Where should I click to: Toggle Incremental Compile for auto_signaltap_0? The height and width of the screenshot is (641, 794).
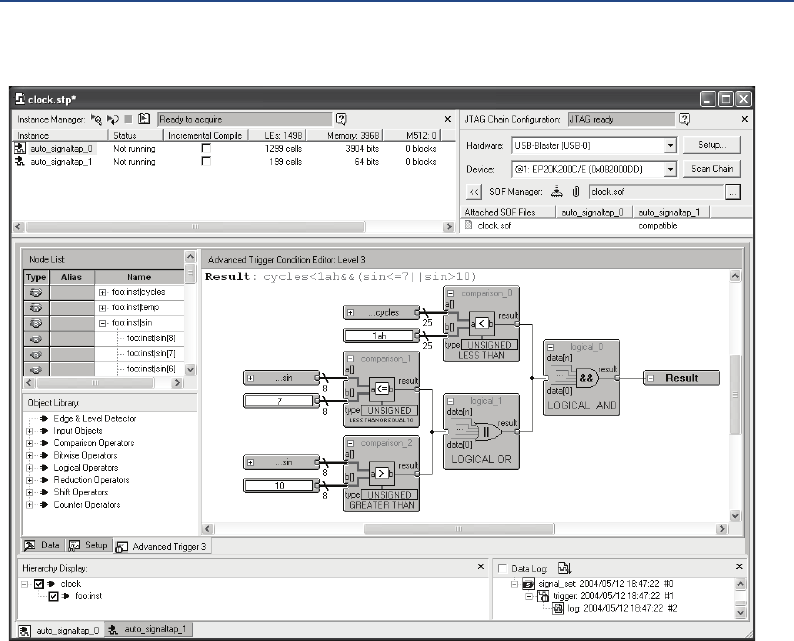pos(206,147)
